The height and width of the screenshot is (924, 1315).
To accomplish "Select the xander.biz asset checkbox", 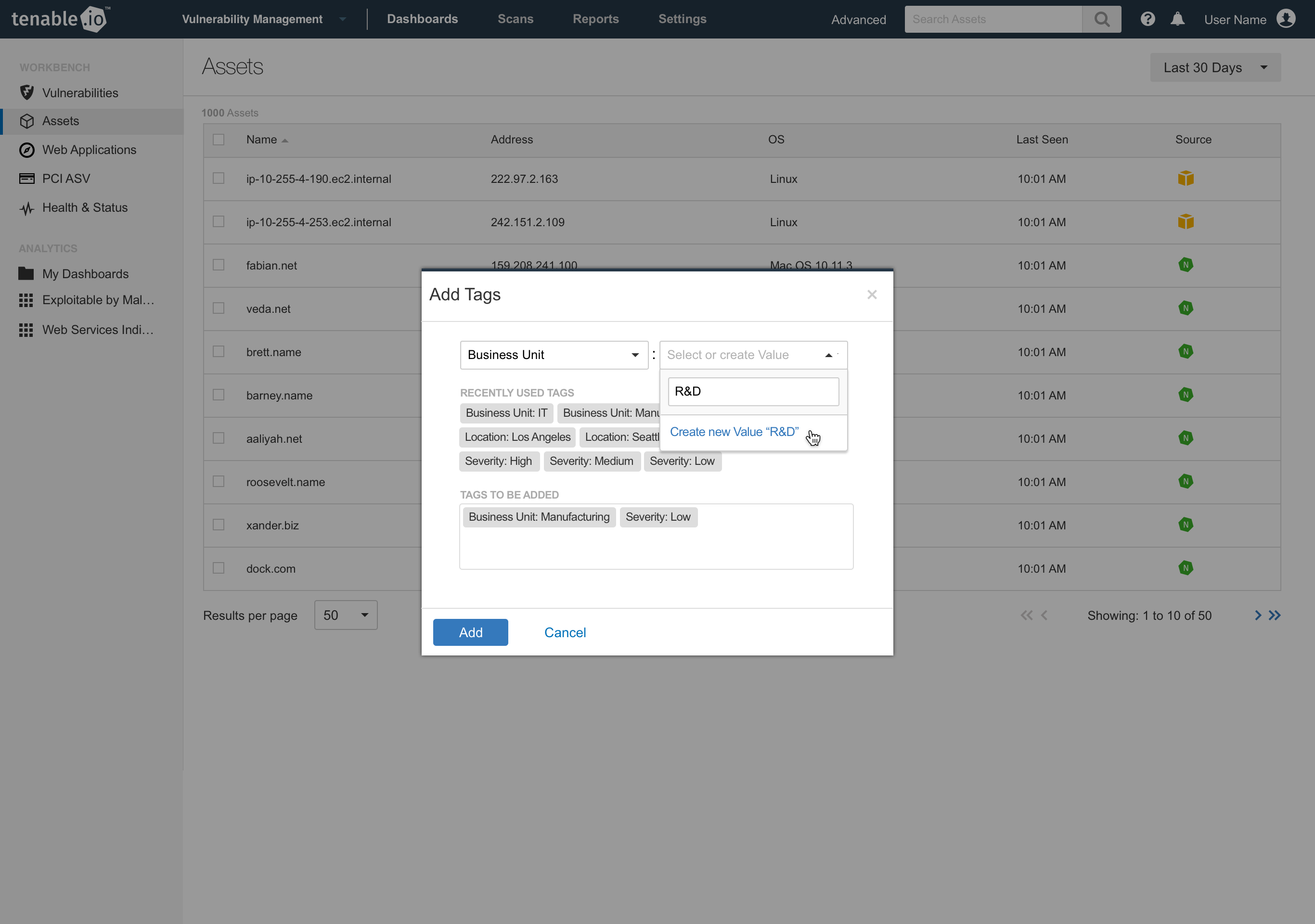I will pyautogui.click(x=218, y=525).
